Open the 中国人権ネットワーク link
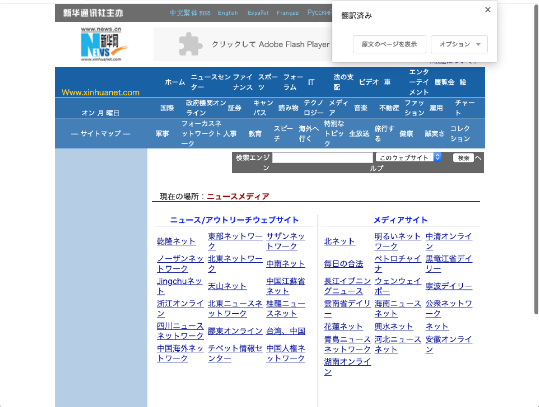539x407 pixels. pyautogui.click(x=286, y=353)
